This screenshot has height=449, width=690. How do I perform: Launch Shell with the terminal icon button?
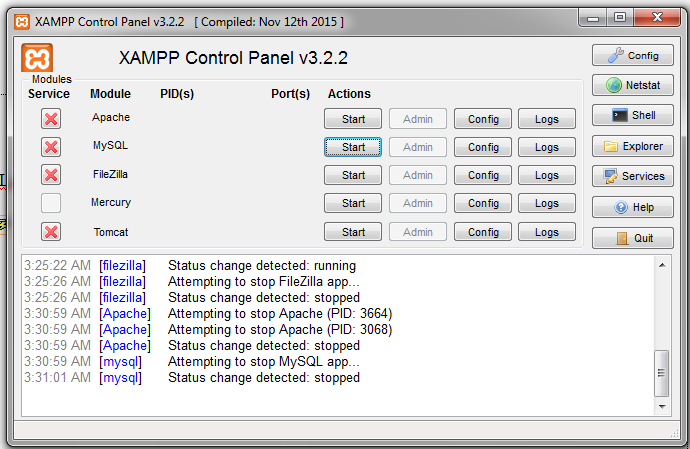point(632,115)
